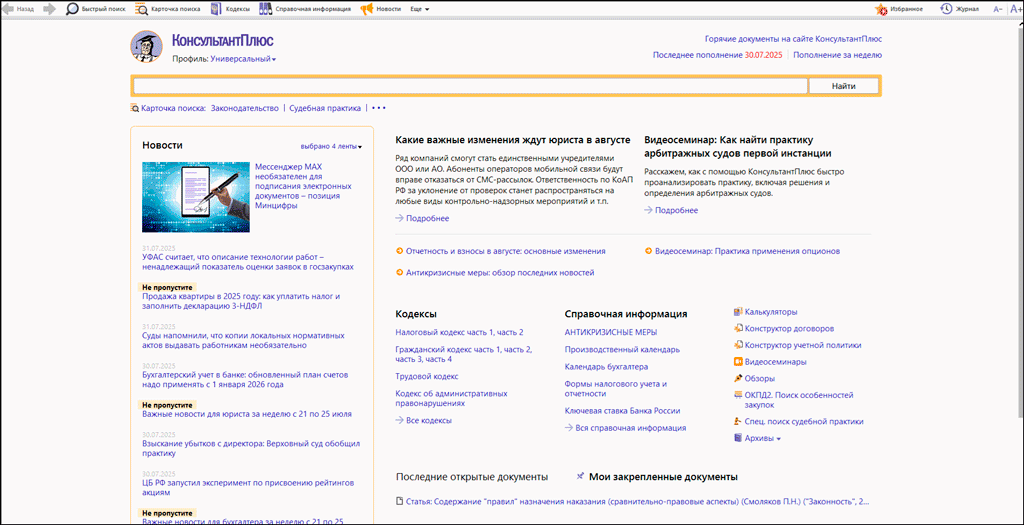This screenshot has width=1024, height=525.
Task: Open the three dots after Судебная практика
Action: click(x=379, y=108)
